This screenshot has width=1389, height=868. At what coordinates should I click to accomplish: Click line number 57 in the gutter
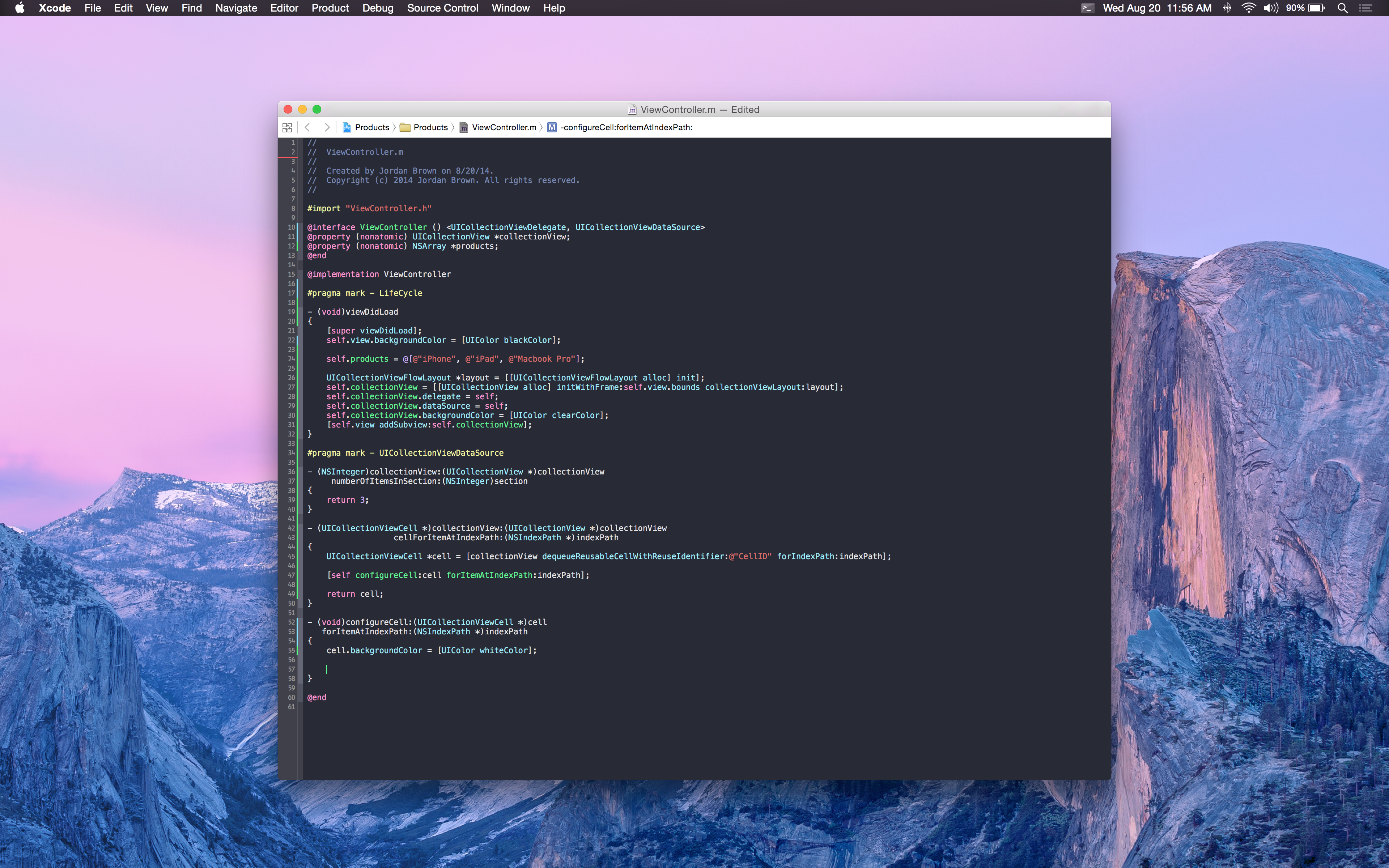coord(292,669)
